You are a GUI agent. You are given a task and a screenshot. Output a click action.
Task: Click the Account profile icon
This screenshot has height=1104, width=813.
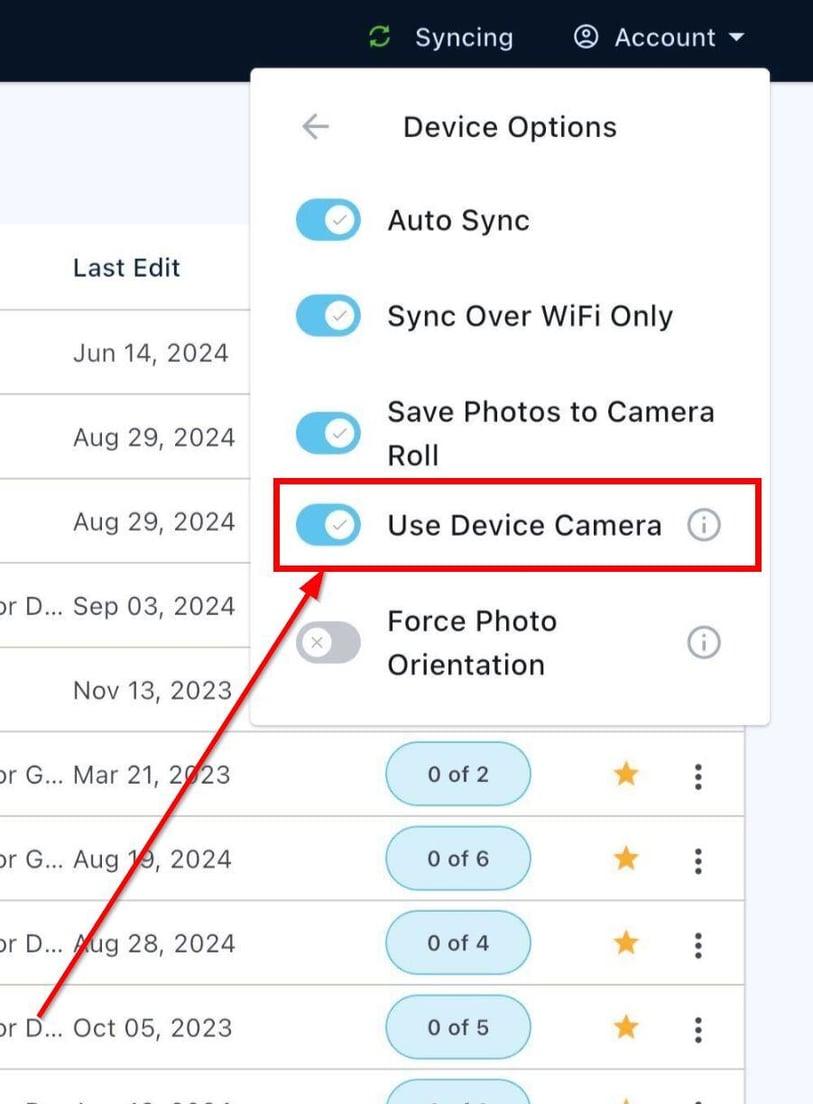click(x=587, y=37)
